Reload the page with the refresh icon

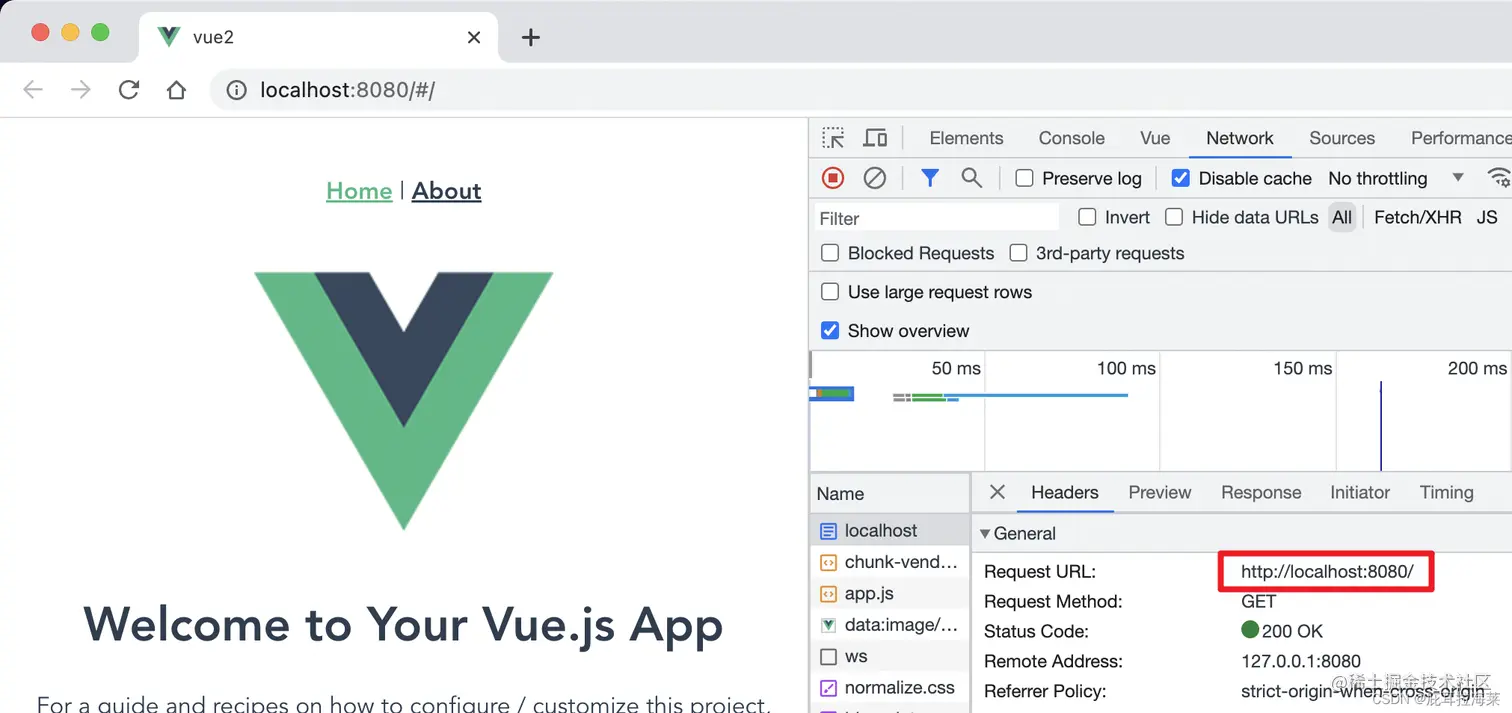click(129, 90)
